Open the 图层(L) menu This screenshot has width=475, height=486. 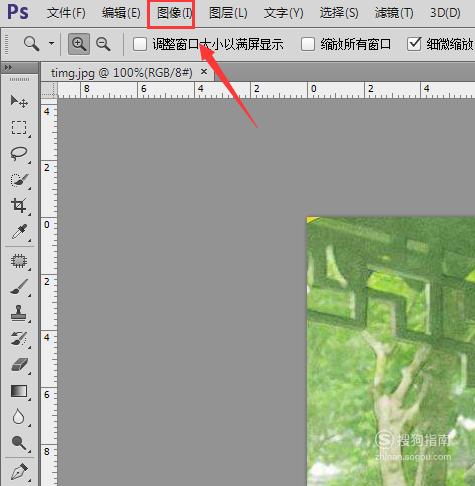[228, 13]
